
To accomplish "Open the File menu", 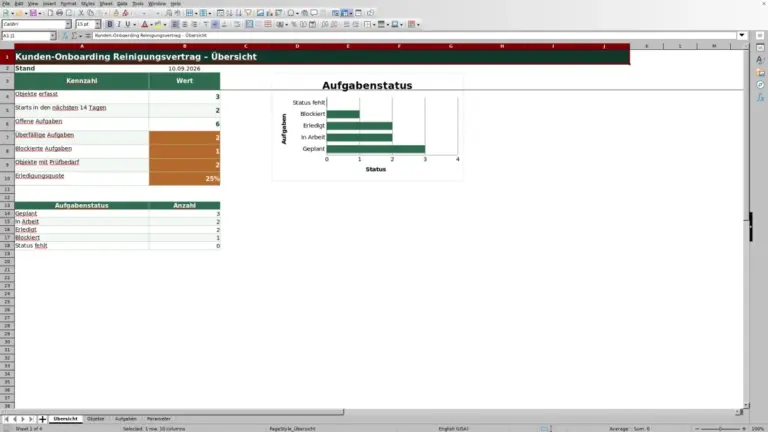I will 6,3.
